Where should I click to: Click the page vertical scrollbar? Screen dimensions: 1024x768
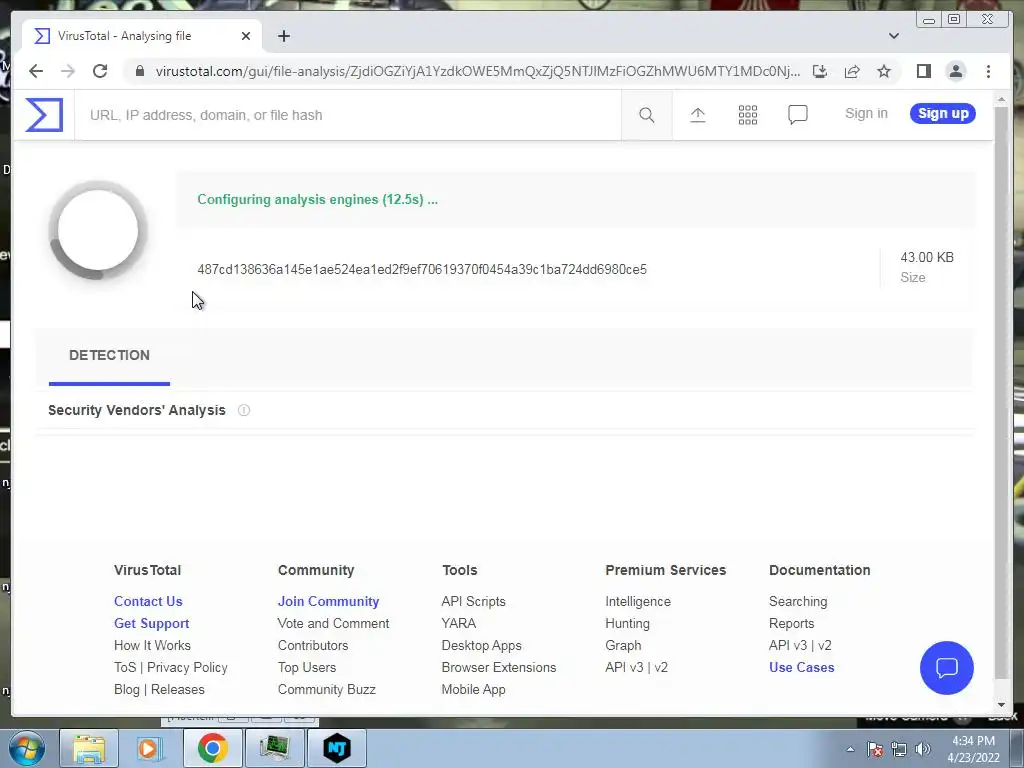1002,392
